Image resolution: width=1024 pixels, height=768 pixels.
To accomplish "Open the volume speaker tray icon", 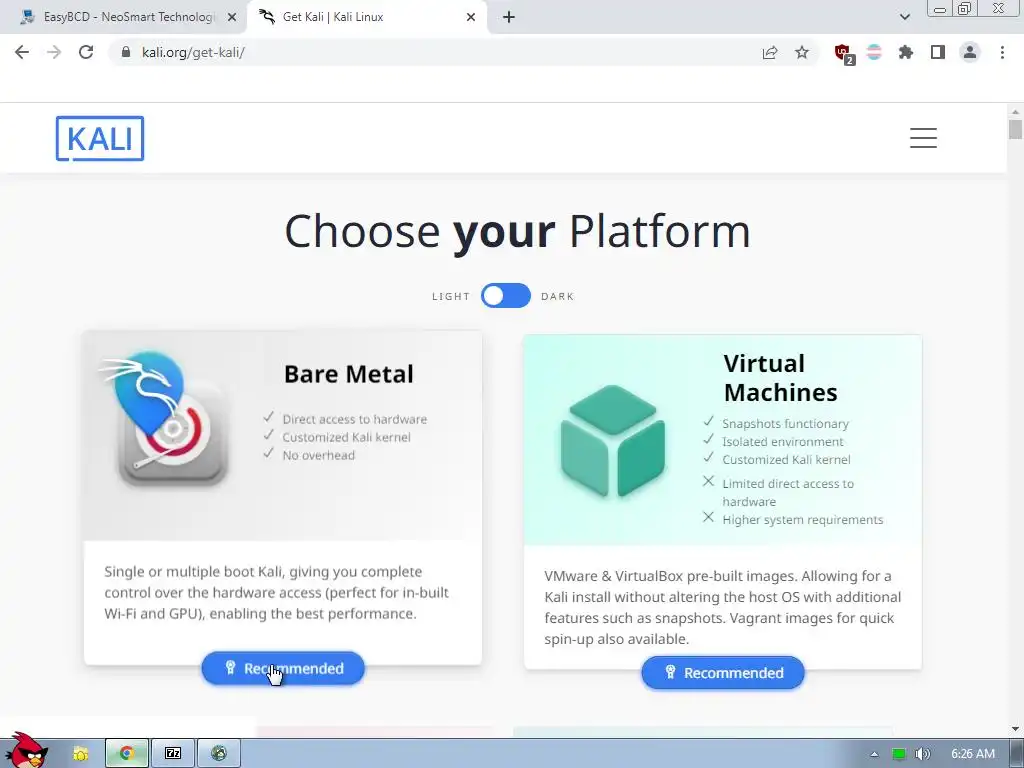I will point(923,754).
